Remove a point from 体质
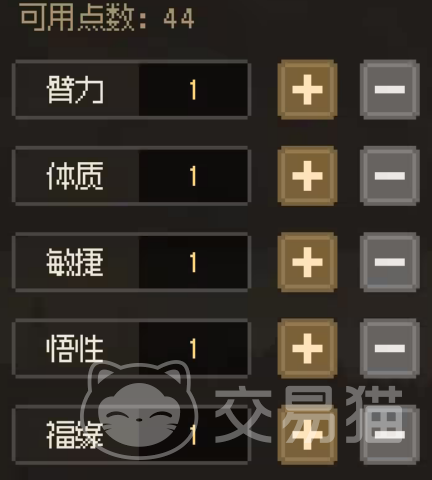Screen dimensions: 432x480 [x=390, y=176]
